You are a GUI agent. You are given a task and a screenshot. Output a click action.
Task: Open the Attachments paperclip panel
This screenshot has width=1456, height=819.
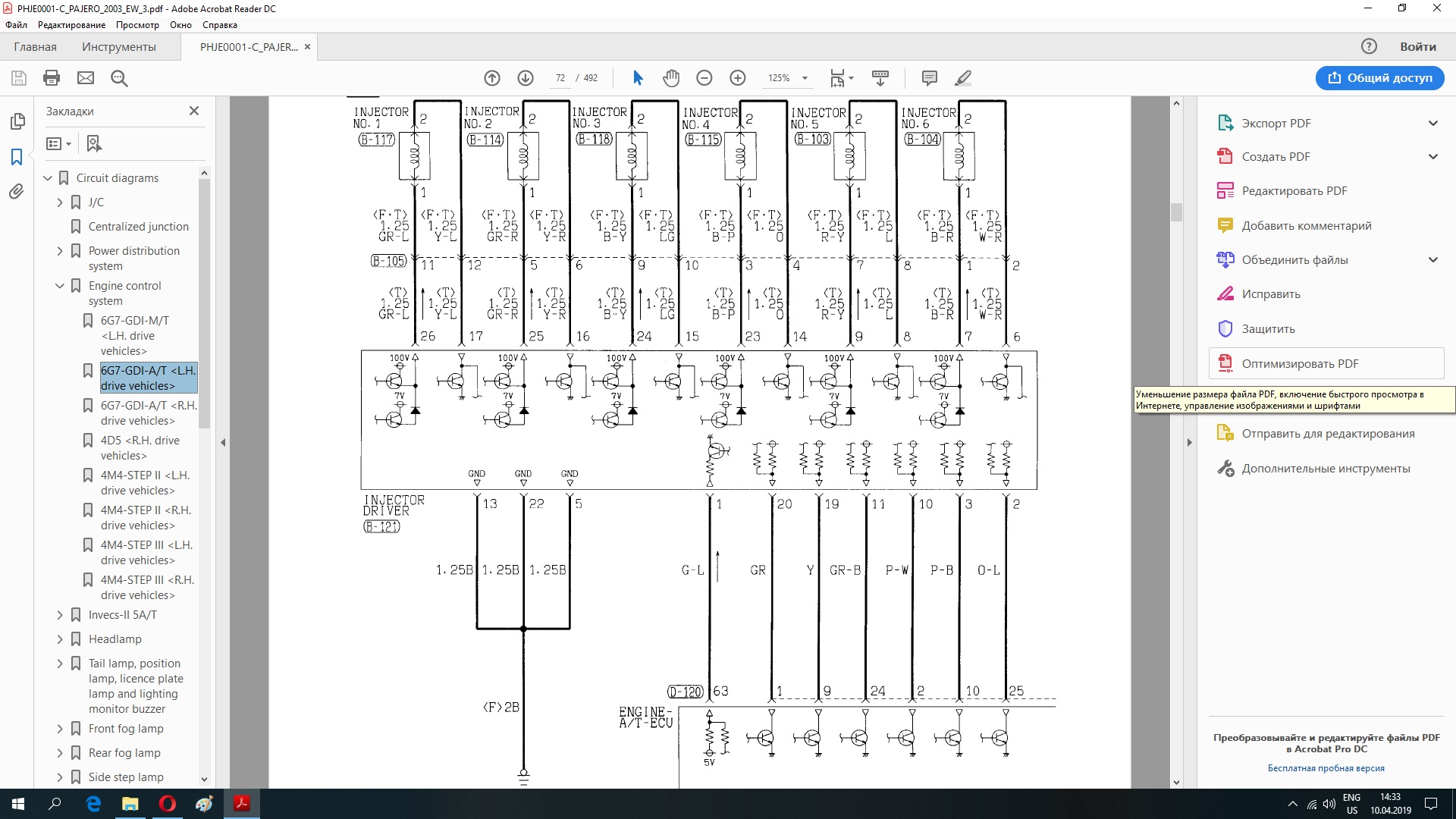click(x=17, y=192)
